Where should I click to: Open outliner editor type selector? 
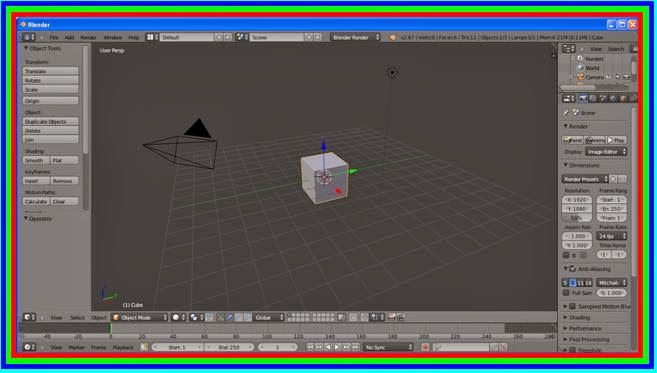click(569, 49)
